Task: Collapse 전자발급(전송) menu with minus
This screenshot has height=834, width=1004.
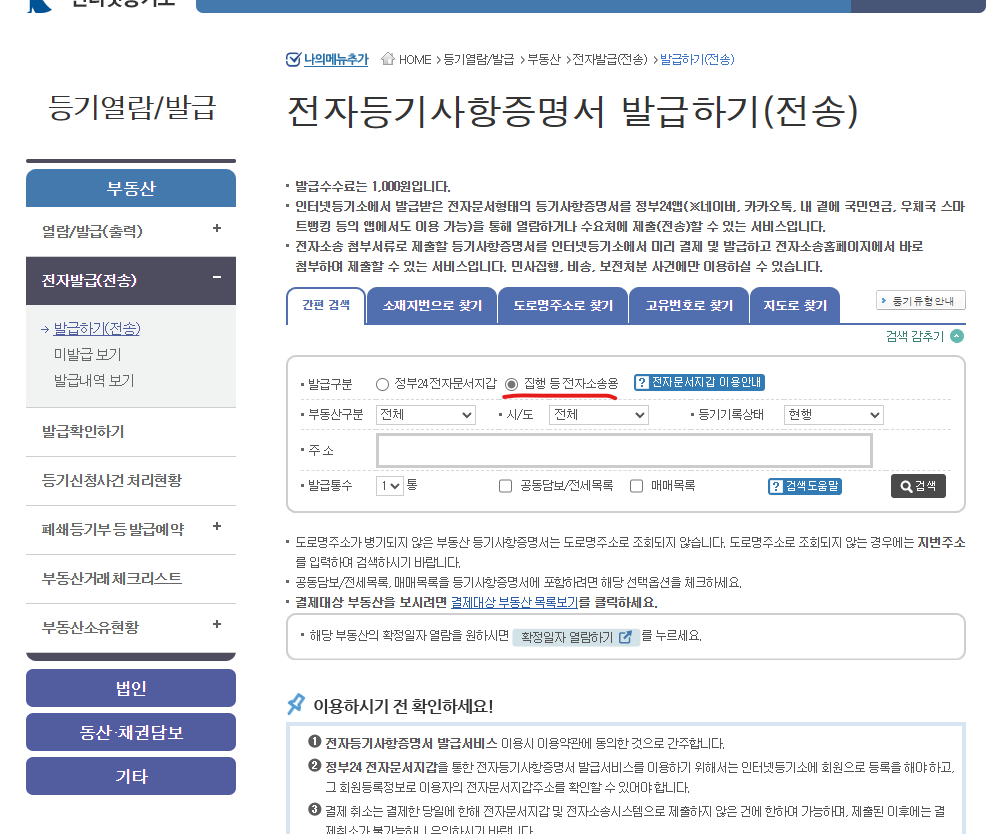Action: 217,277
